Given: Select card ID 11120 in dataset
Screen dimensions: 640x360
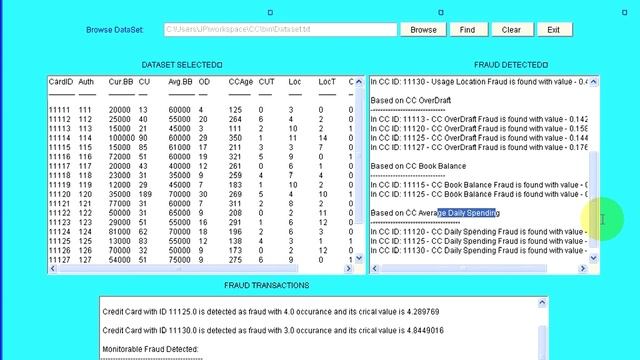Looking at the screenshot, I should (60, 194).
